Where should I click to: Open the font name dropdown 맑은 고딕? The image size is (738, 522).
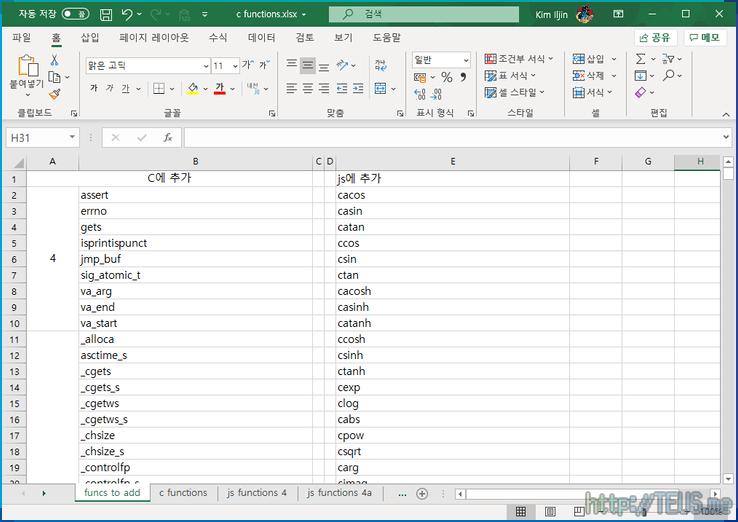pos(206,66)
